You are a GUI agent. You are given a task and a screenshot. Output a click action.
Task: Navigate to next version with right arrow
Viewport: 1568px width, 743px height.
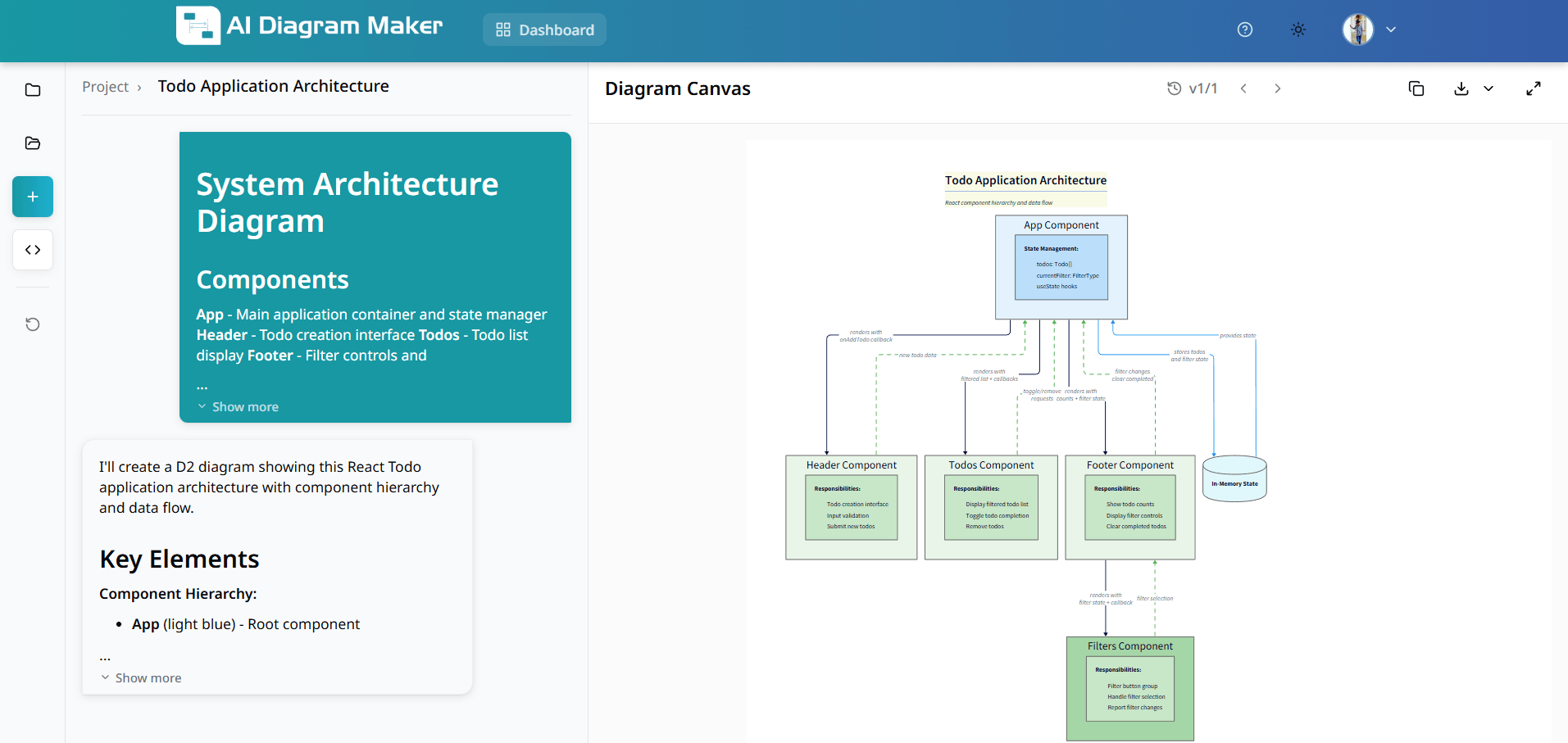[1277, 88]
